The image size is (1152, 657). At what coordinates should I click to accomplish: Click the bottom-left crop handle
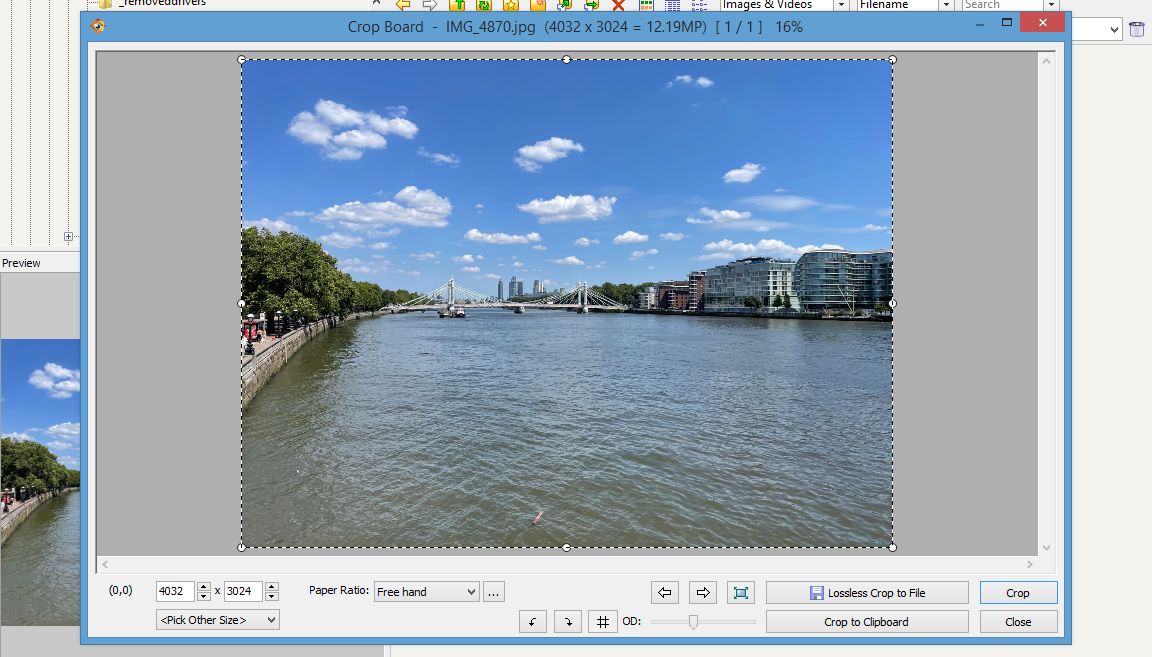pyautogui.click(x=242, y=548)
